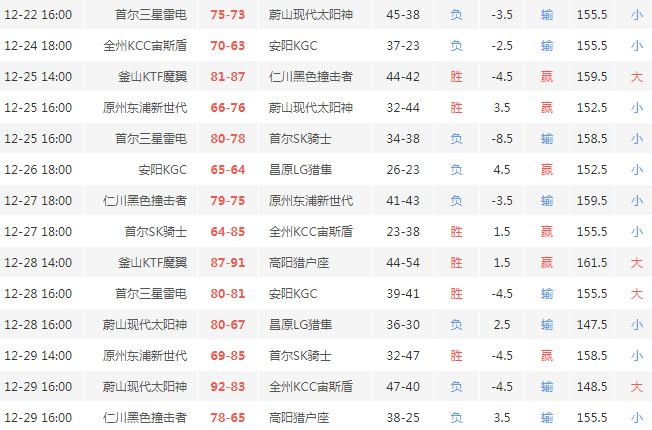Select halftime score 44-54
This screenshot has height=430, width=652.
click(x=403, y=263)
